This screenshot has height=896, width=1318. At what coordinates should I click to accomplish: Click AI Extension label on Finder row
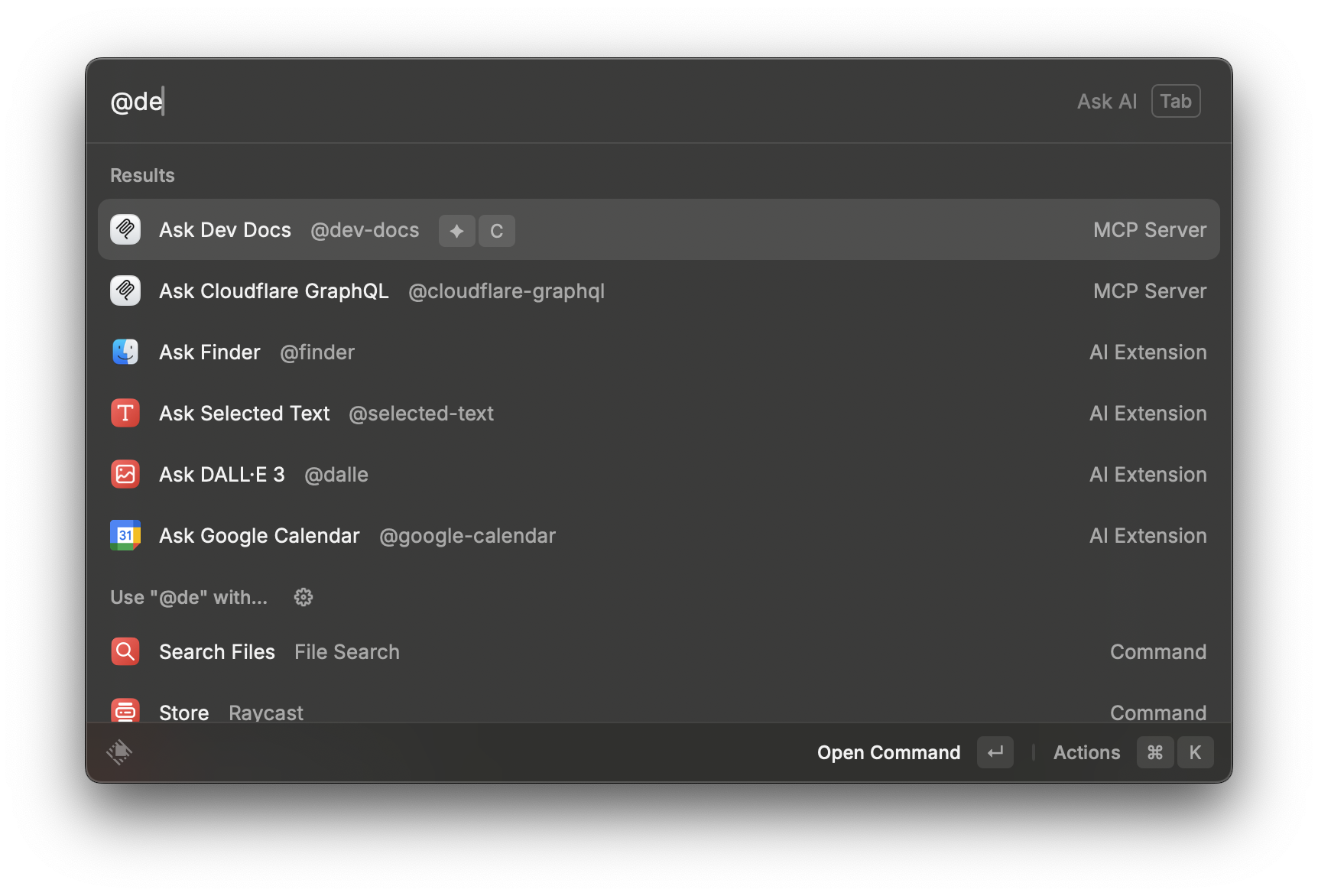point(1148,352)
